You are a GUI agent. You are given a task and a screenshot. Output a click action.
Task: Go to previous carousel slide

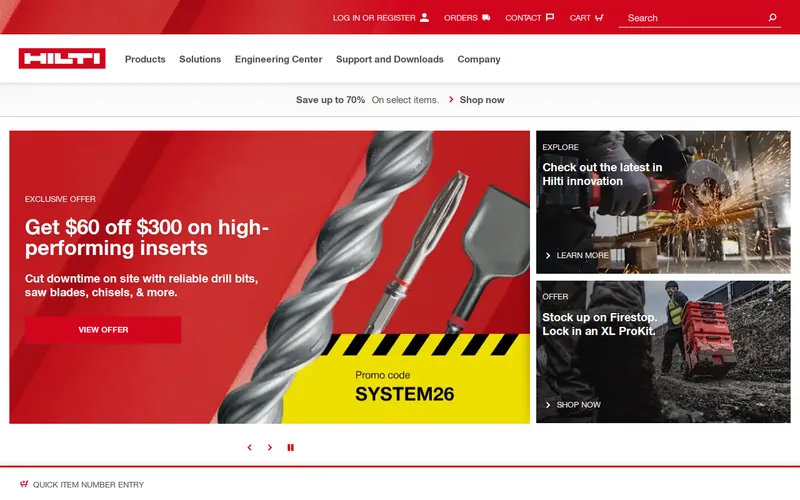[x=249, y=447]
